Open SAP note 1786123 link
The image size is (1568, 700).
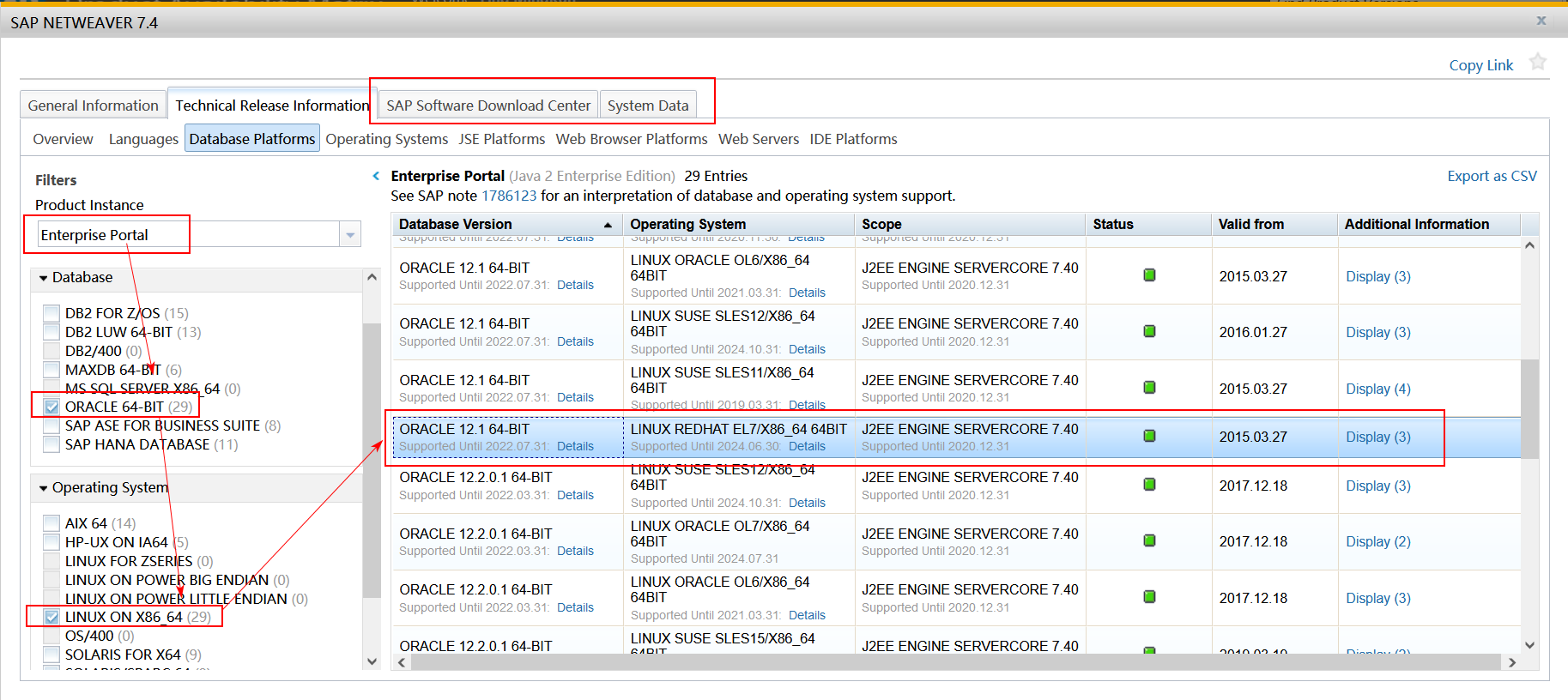pos(509,196)
